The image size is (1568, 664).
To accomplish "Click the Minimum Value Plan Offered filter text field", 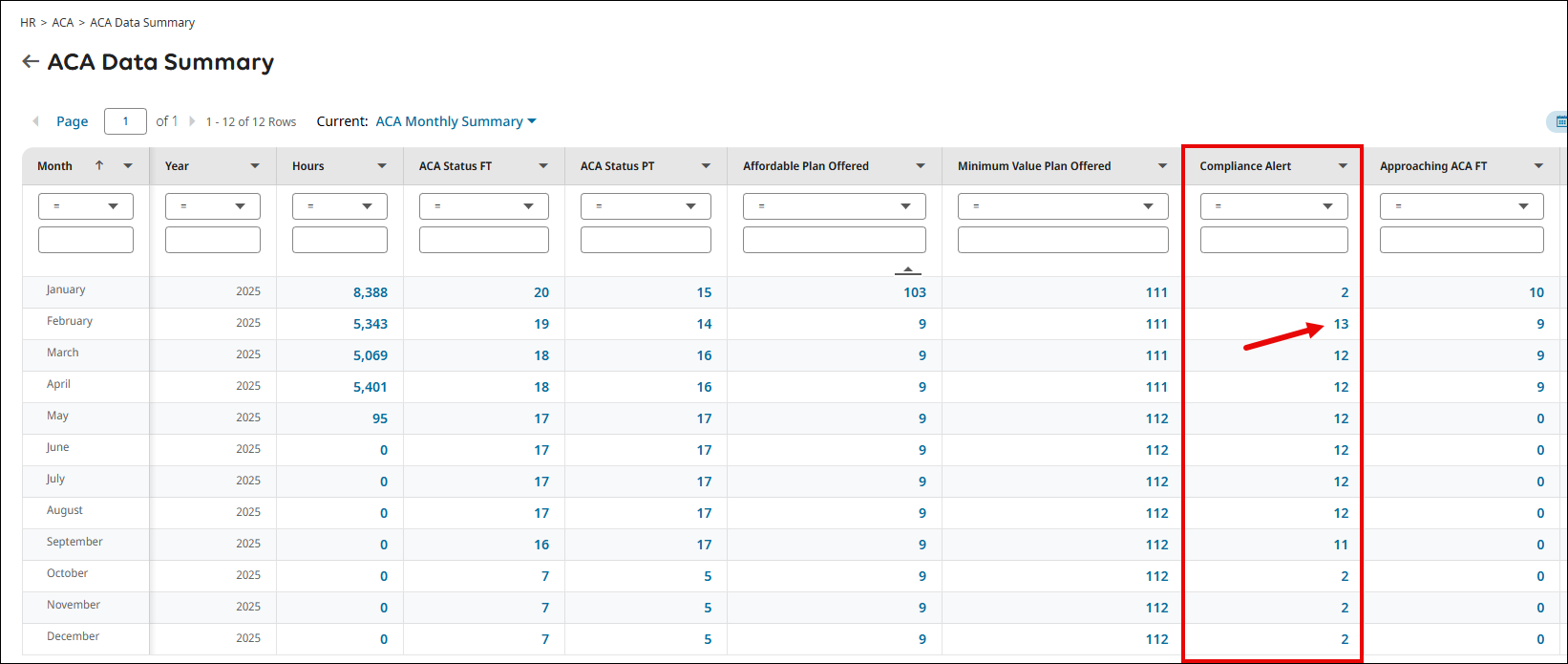I will point(1062,240).
